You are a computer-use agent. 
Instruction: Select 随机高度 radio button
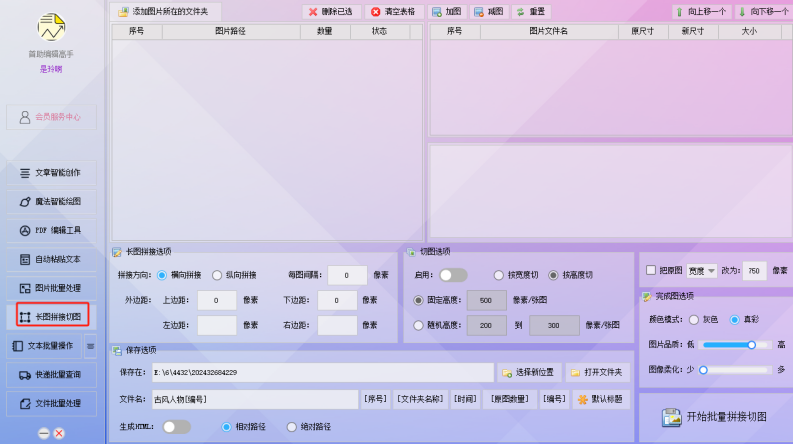pos(418,325)
